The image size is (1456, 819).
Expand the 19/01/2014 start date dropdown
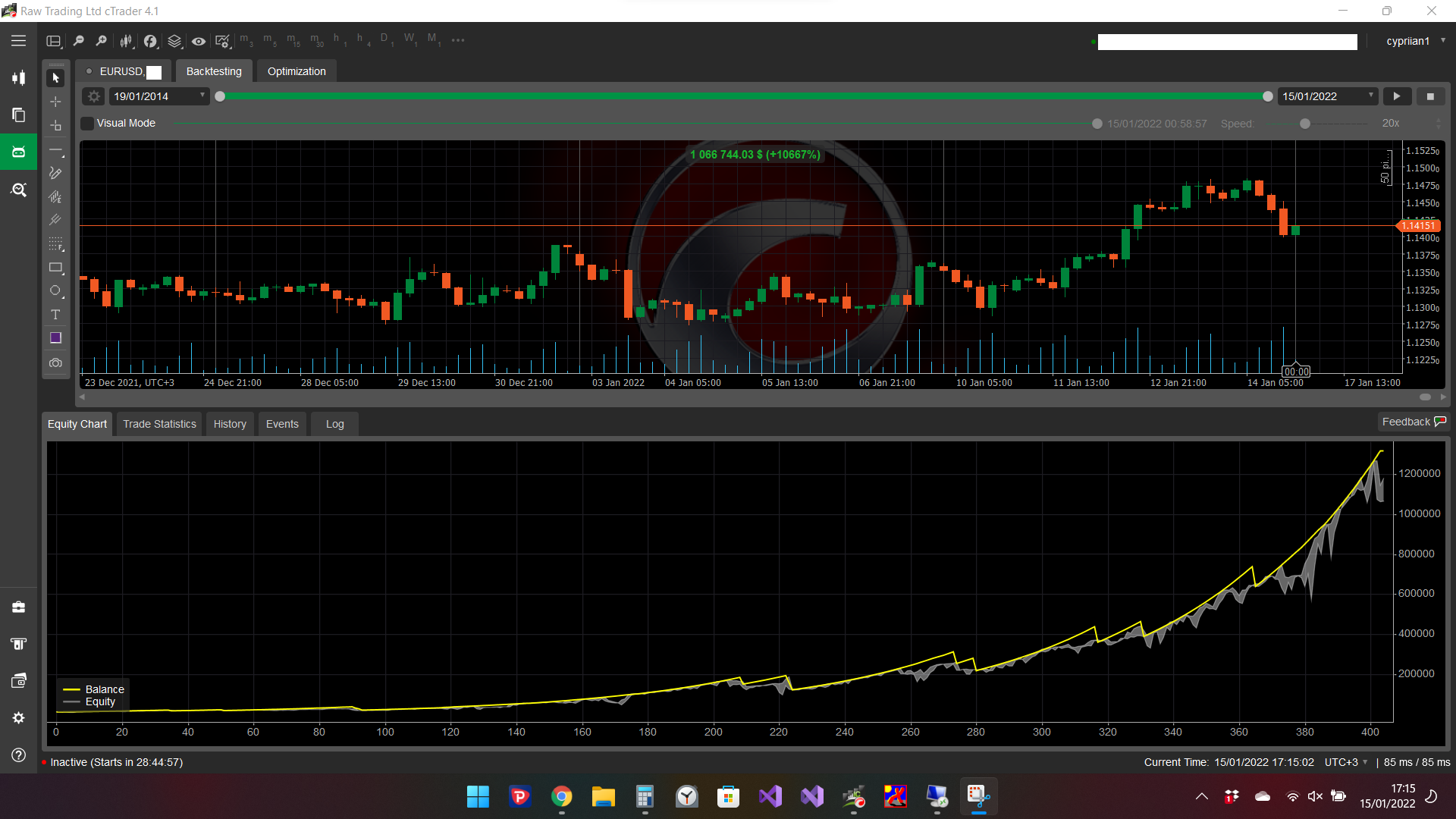pos(202,96)
